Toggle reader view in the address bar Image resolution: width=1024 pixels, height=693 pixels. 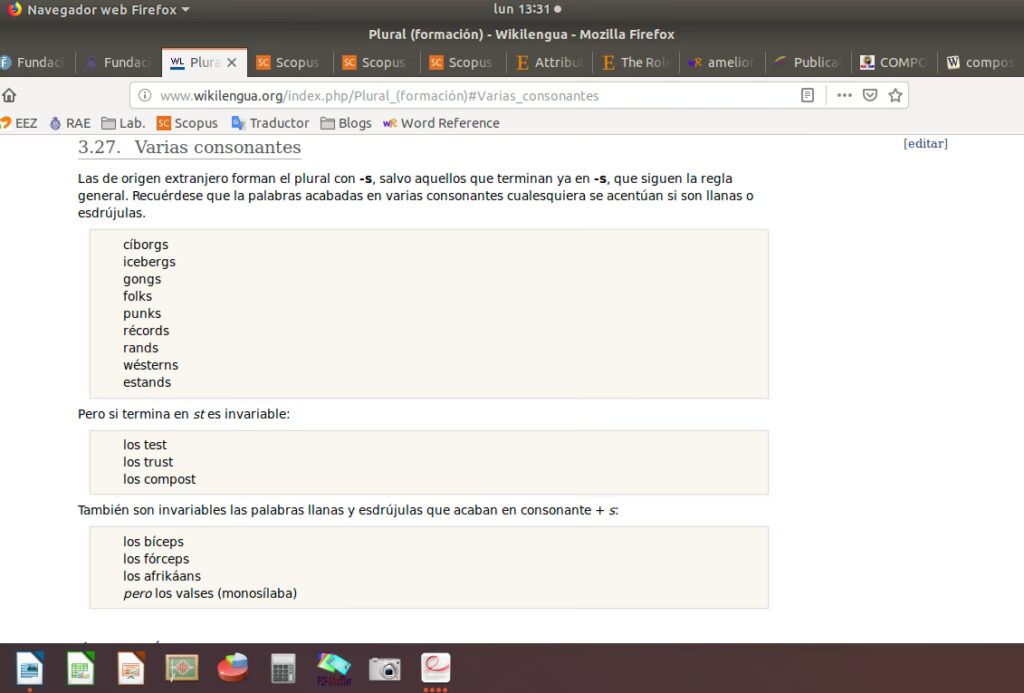pyautogui.click(x=807, y=96)
